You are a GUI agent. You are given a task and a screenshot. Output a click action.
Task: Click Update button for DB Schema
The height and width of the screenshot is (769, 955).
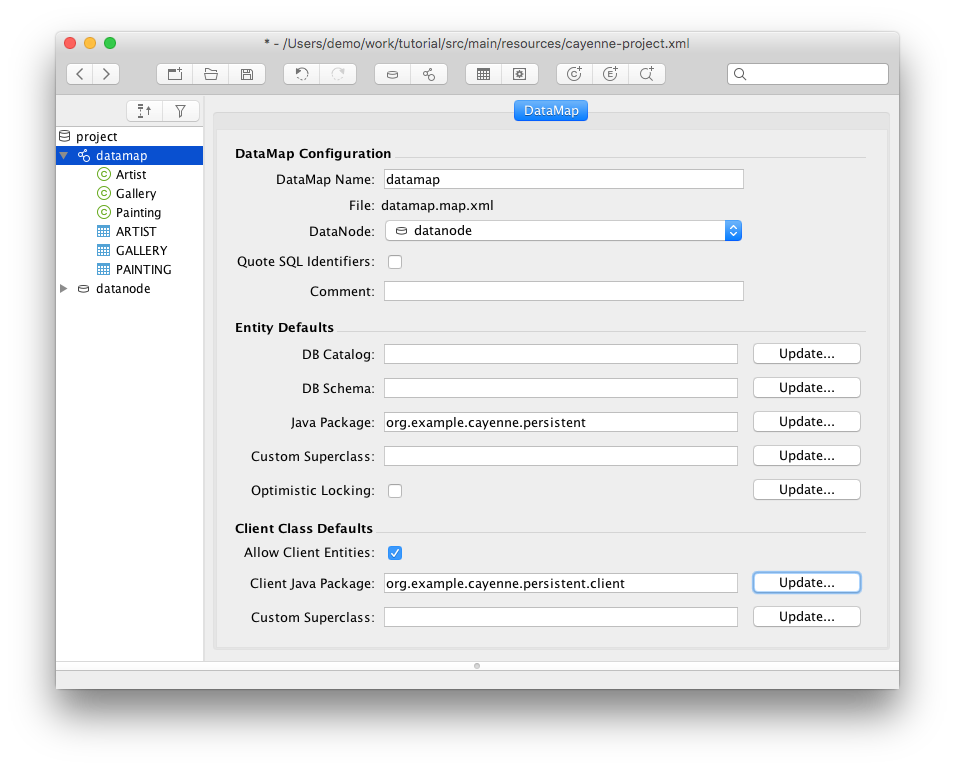point(806,388)
